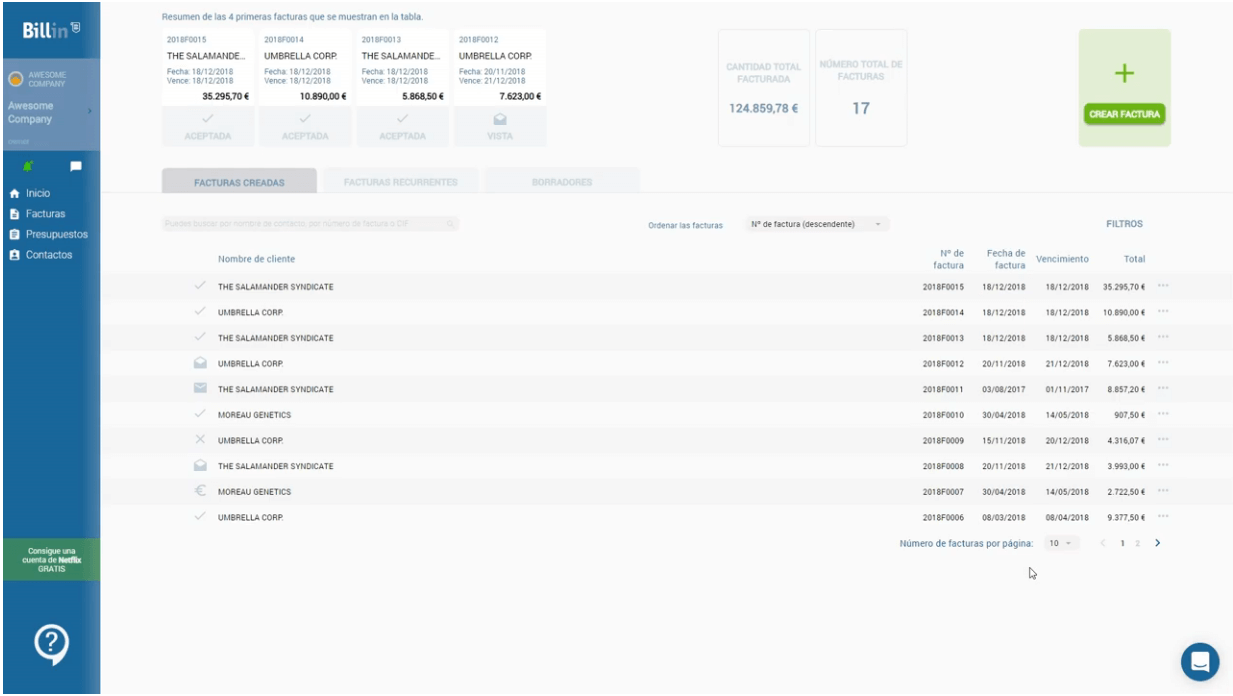This screenshot has height=696, width=1233.
Task: Switch to the Facturas Recurrentes tab
Action: click(400, 182)
